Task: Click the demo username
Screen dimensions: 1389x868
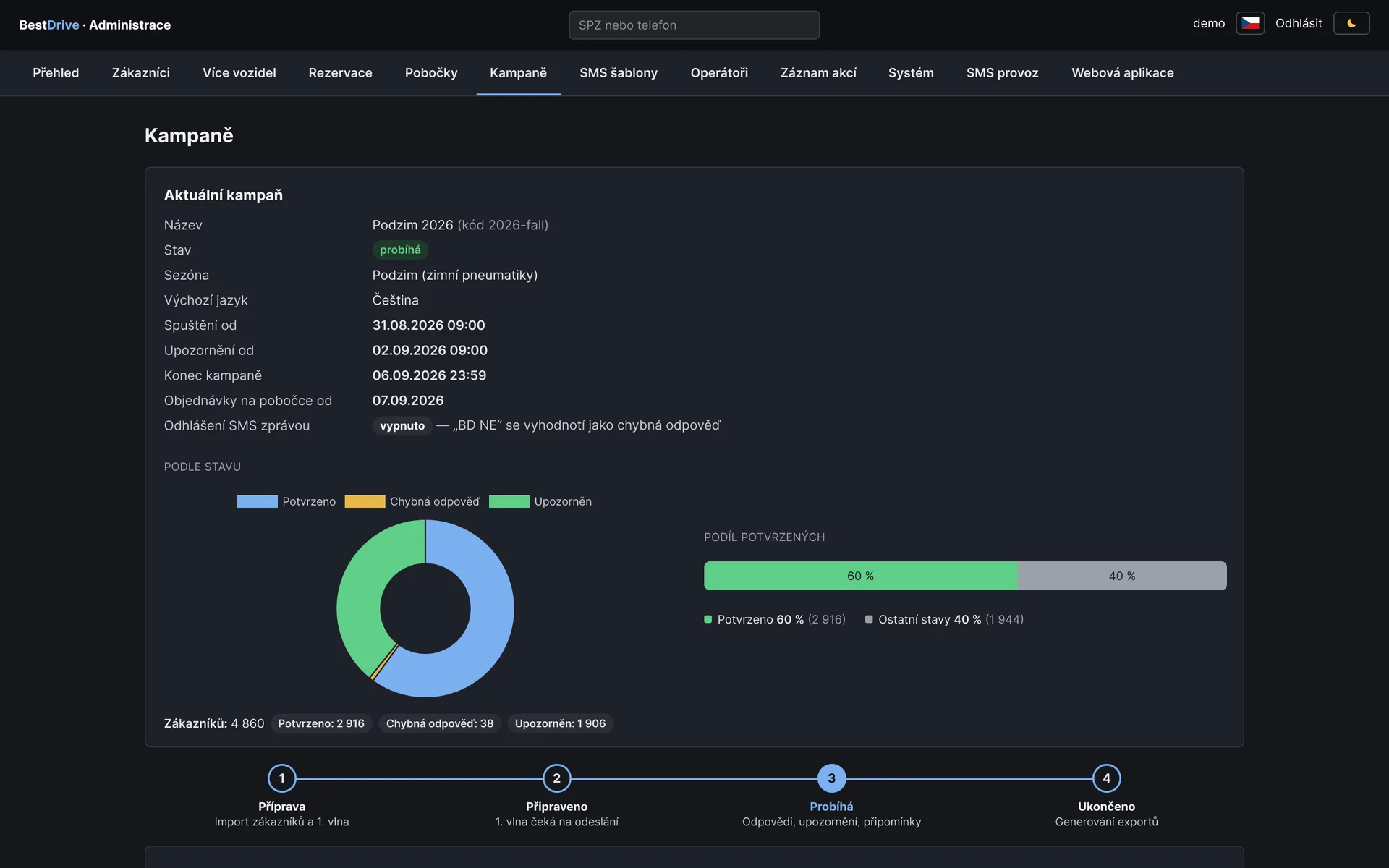Action: point(1209,23)
